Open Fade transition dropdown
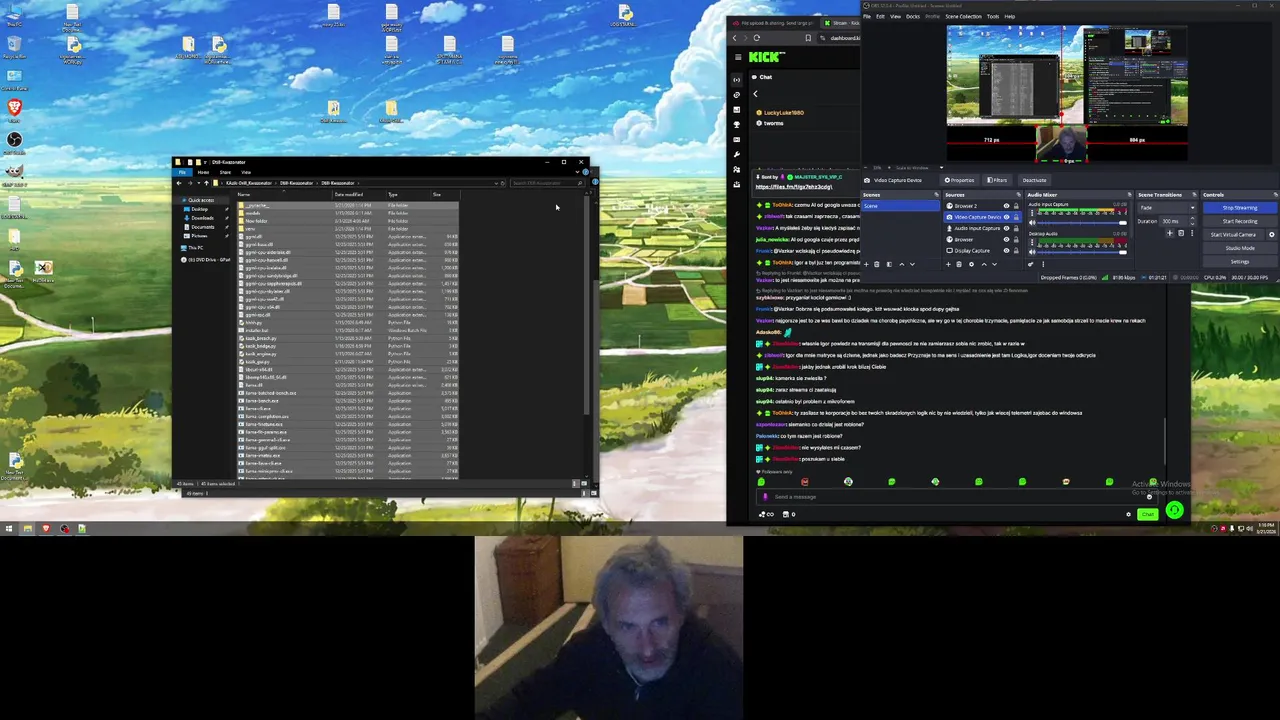The height and width of the screenshot is (720, 1280). (x=1166, y=208)
